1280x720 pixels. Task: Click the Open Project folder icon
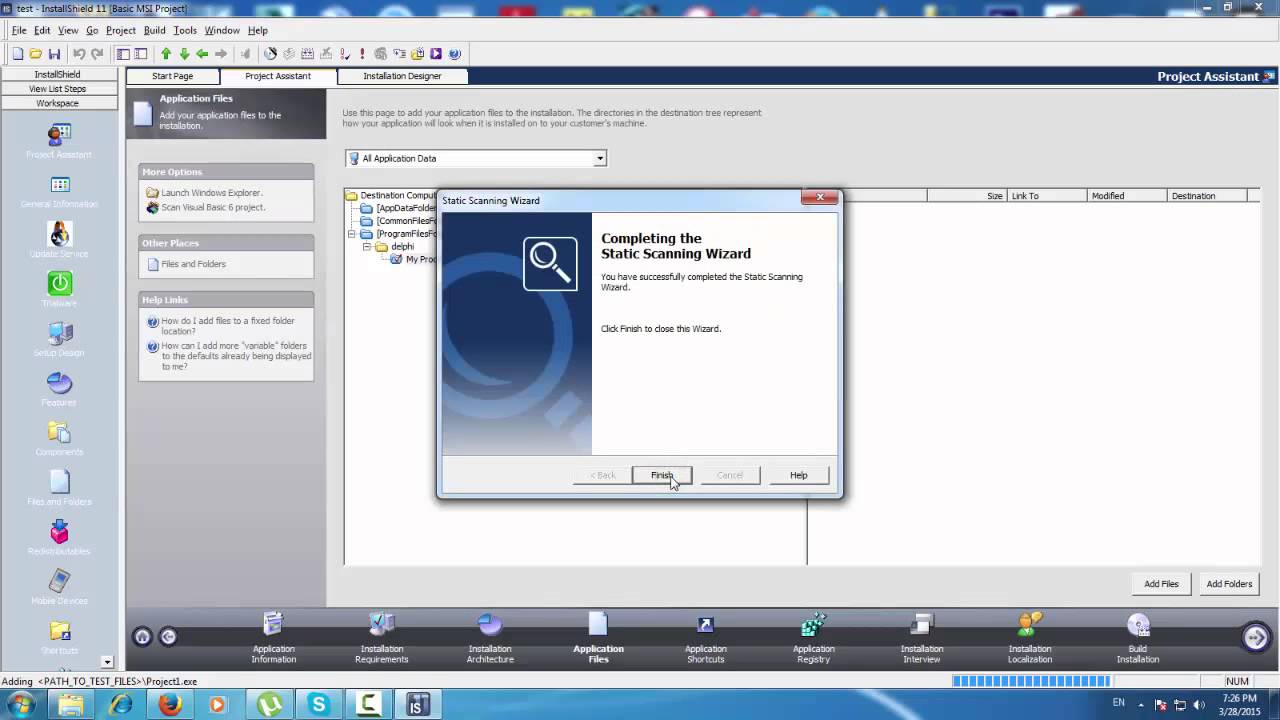[x=36, y=54]
